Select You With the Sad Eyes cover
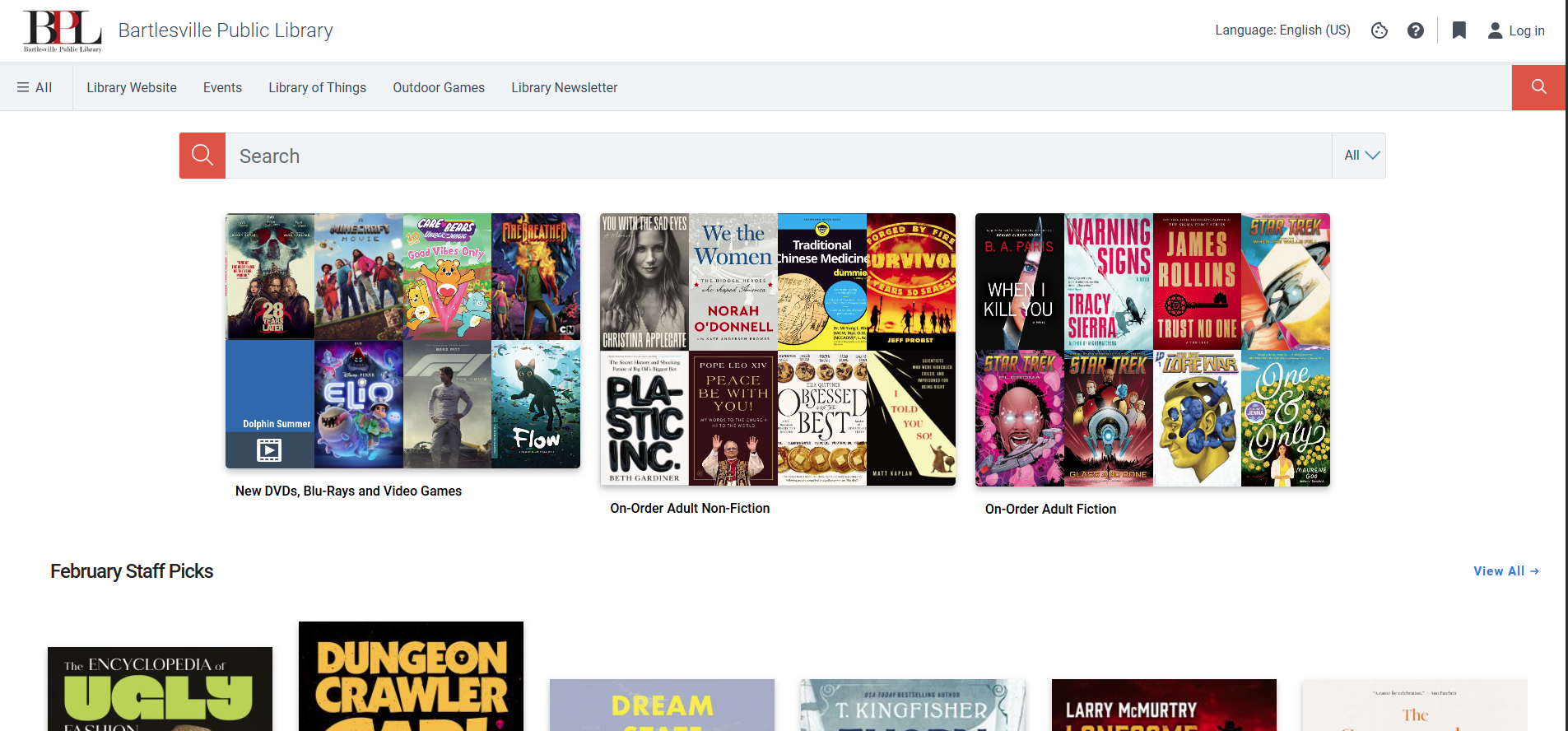This screenshot has height=731, width=1568. point(644,282)
